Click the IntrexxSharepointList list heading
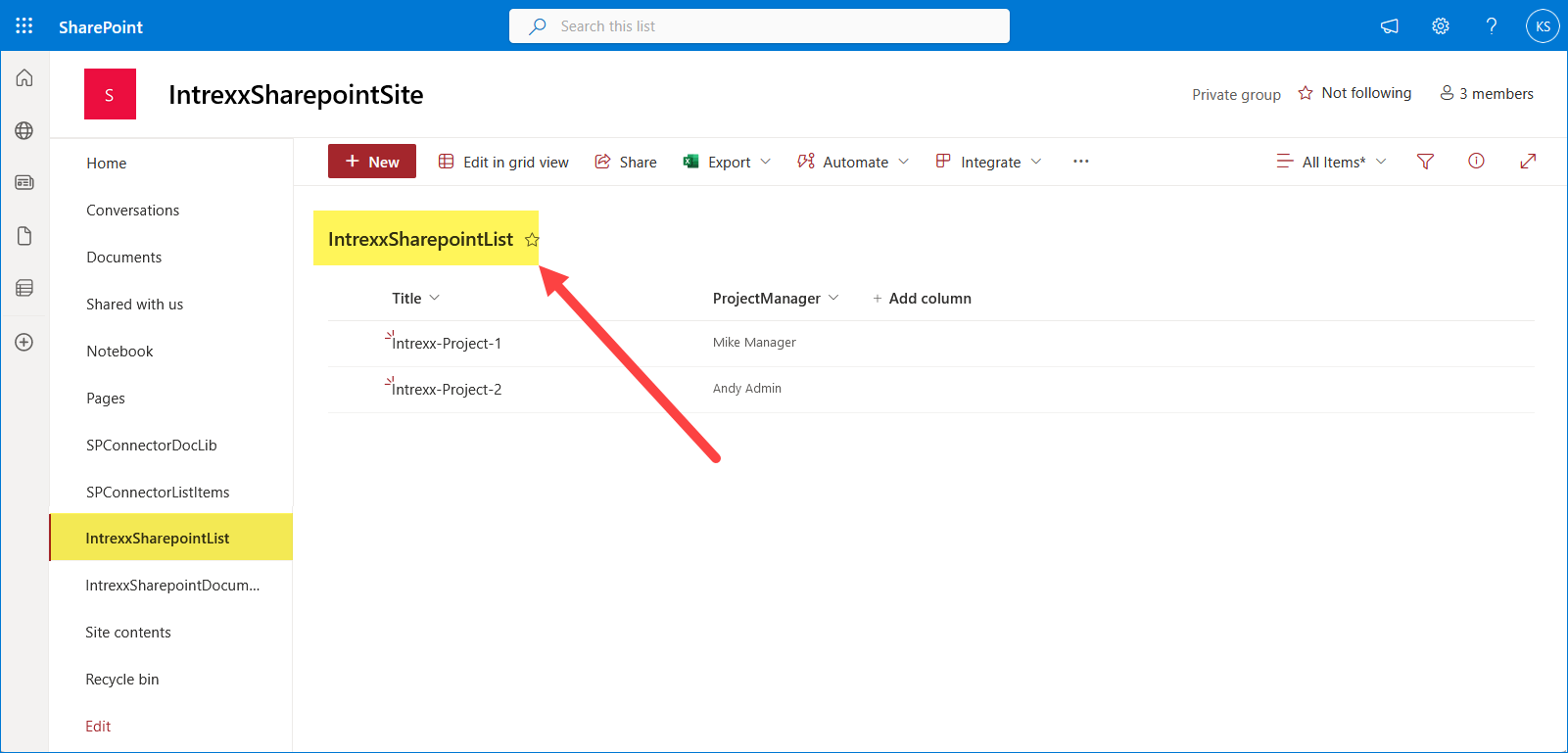Viewport: 1568px width, 753px height. coord(420,240)
